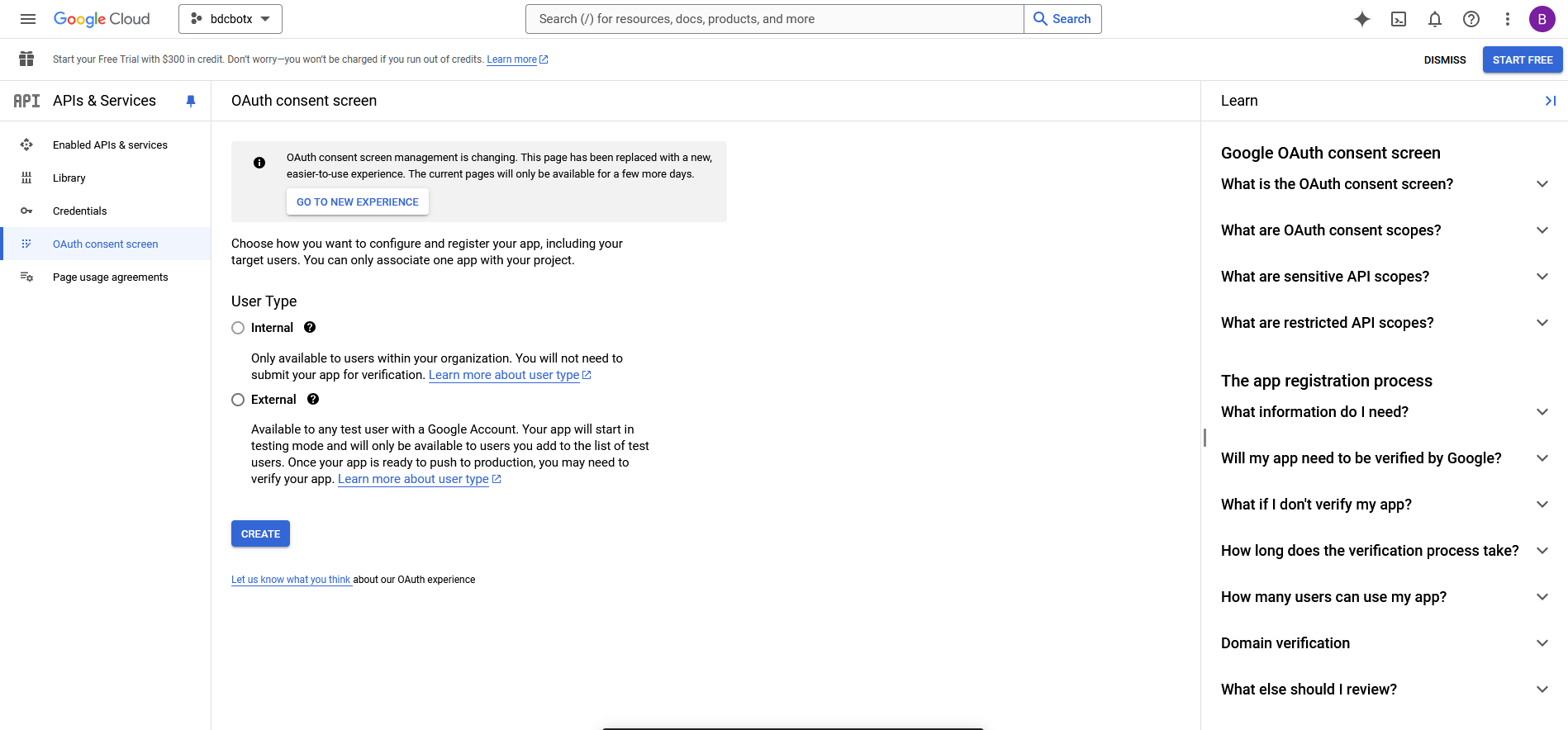The height and width of the screenshot is (730, 1568).
Task: Click GO TO NEW EXPERIENCE button
Action: pos(358,201)
